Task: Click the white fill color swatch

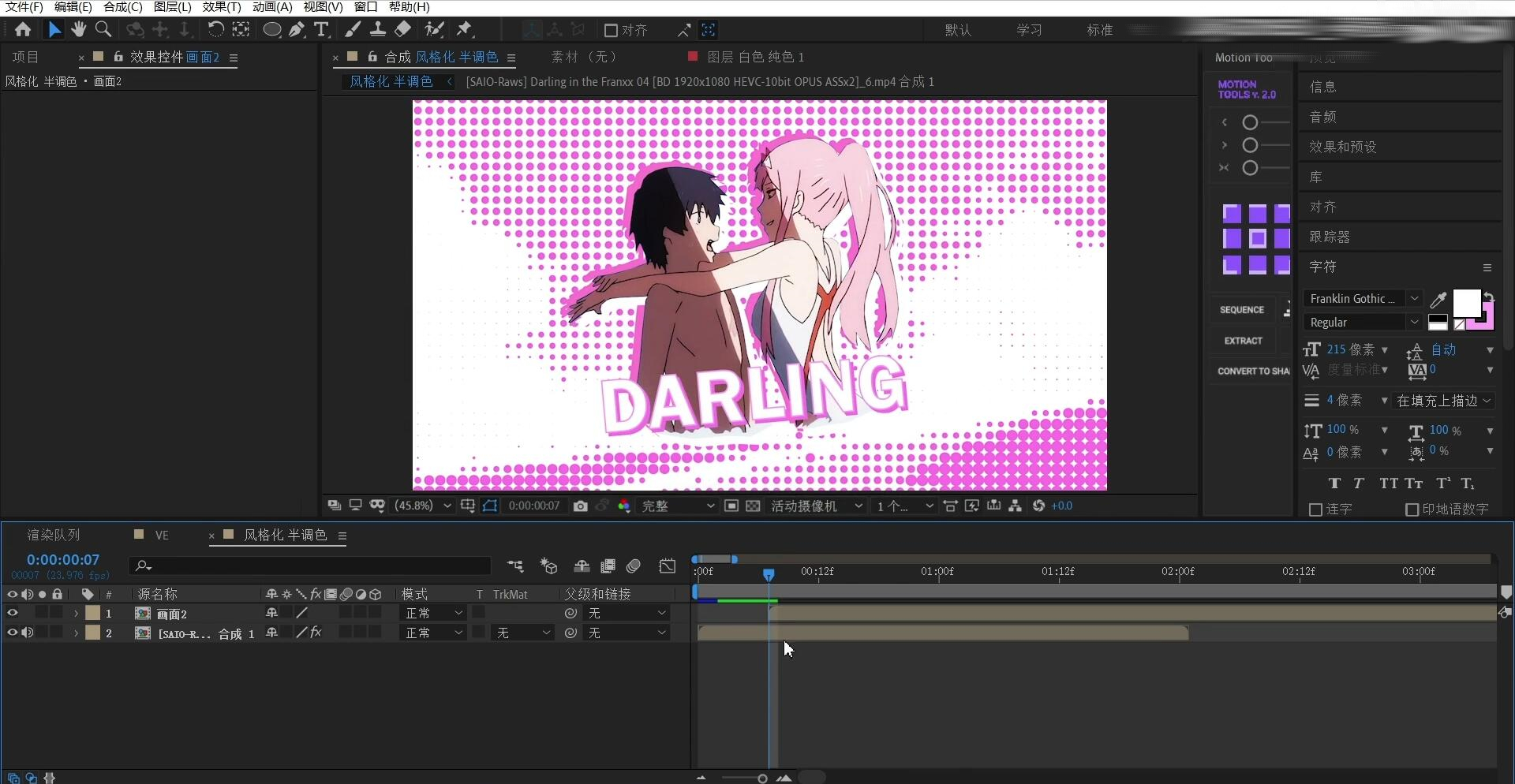Action: click(1466, 303)
